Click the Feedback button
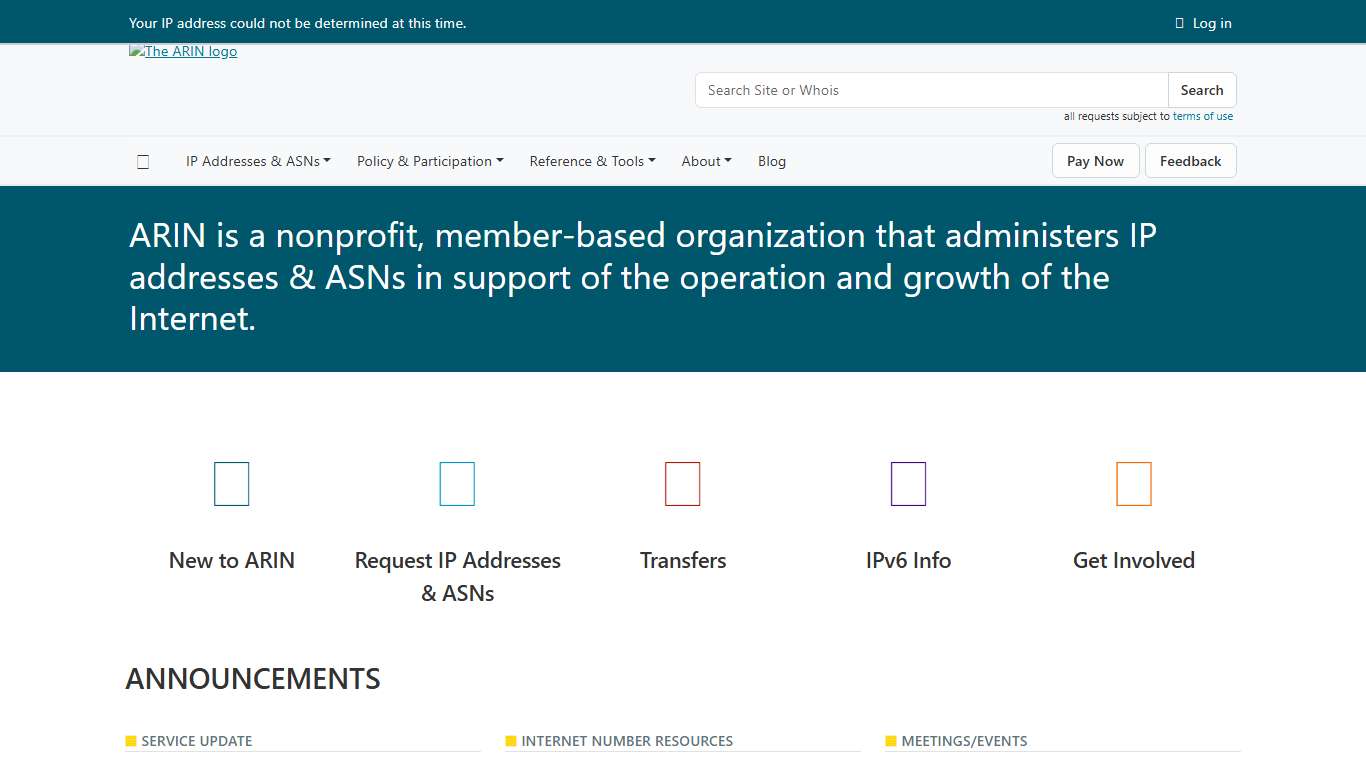The width and height of the screenshot is (1366, 768). click(1190, 161)
